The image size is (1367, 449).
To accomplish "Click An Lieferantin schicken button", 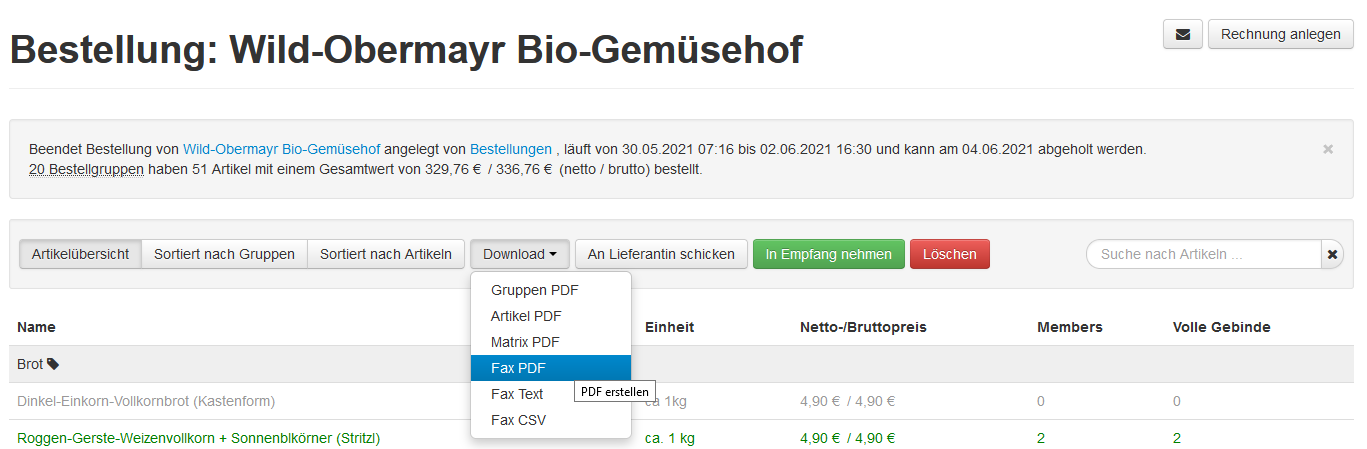I will coord(661,254).
